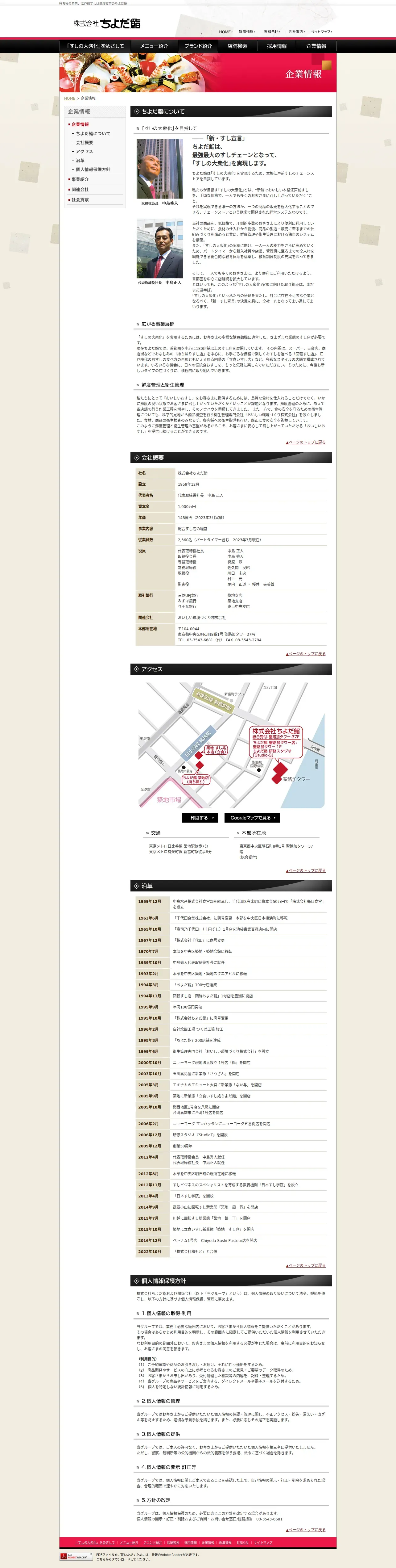Open 企業情報 in the sidebar
This screenshot has width=396, height=1568.
[80, 124]
